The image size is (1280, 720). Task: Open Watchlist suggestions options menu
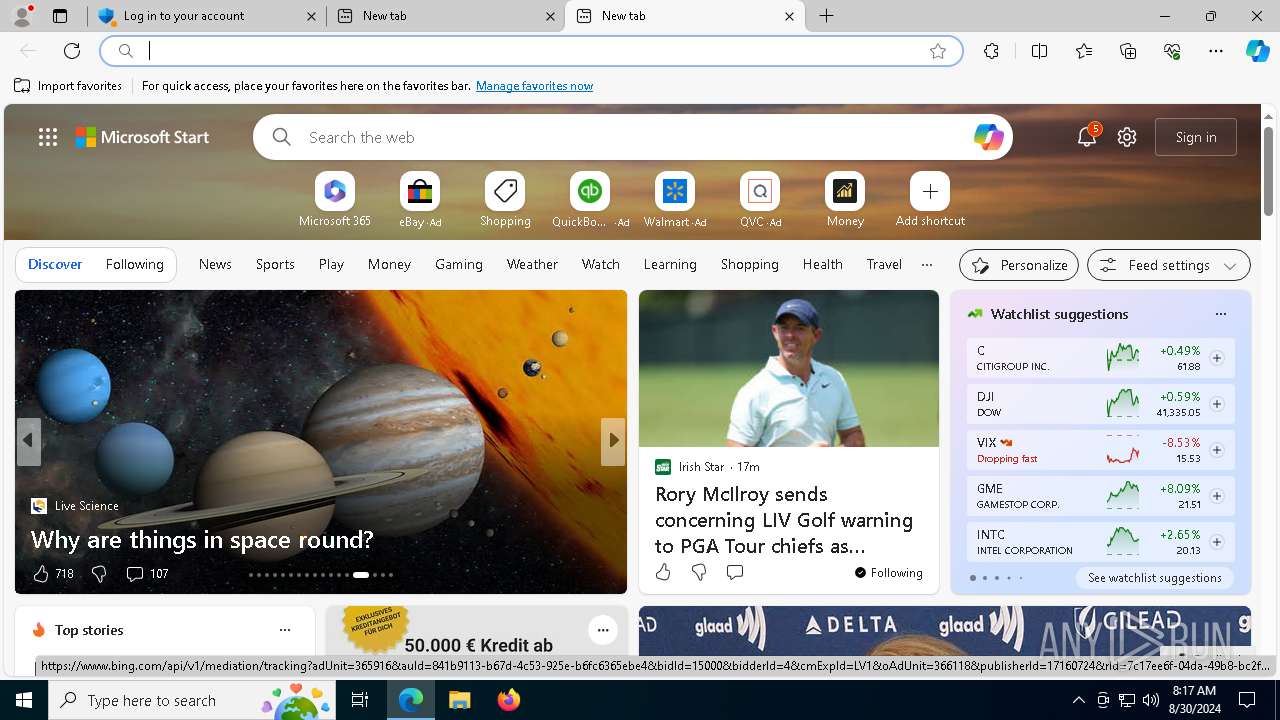click(x=1220, y=314)
